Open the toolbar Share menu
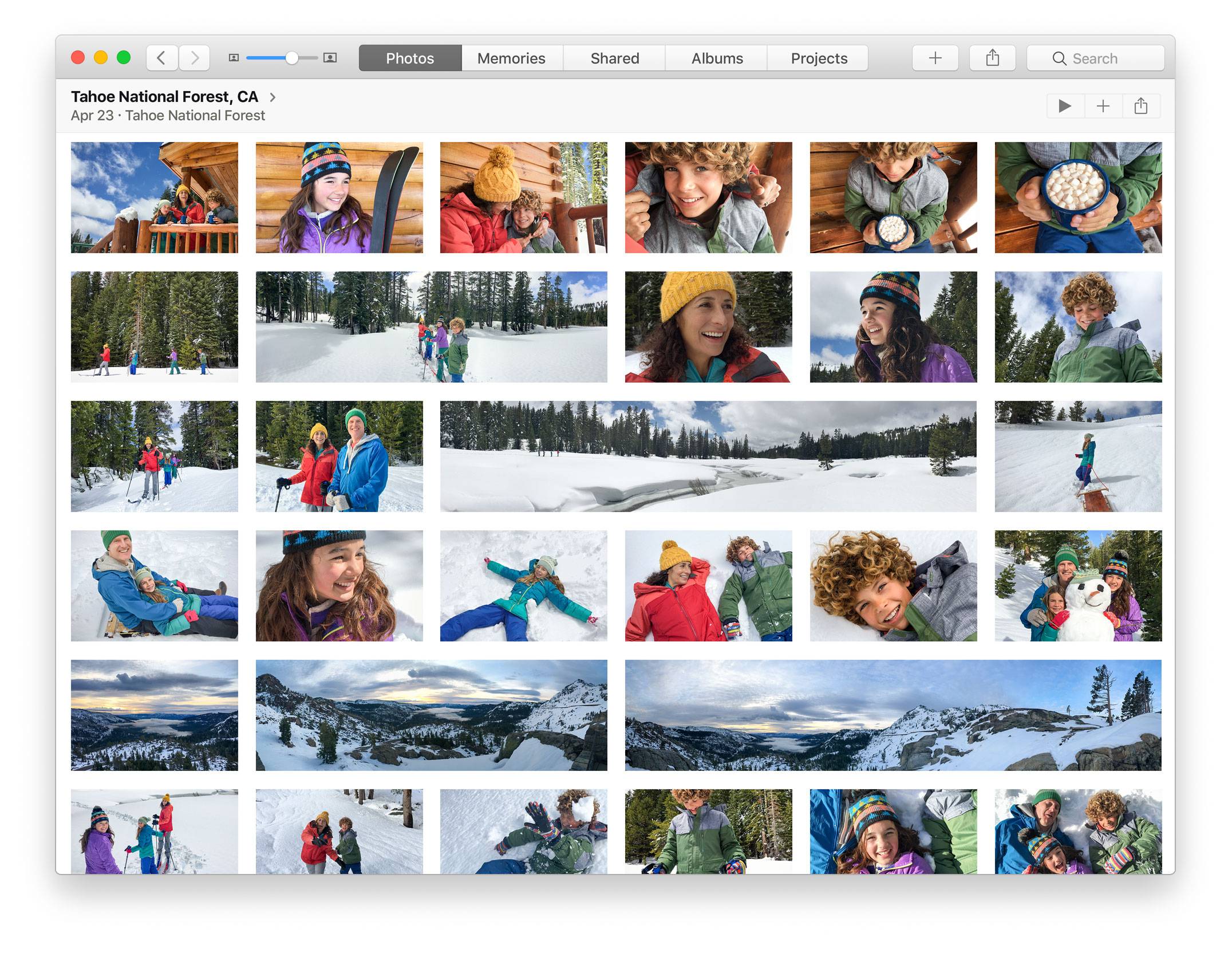Image resolution: width=1232 pixels, height=953 pixels. click(992, 58)
